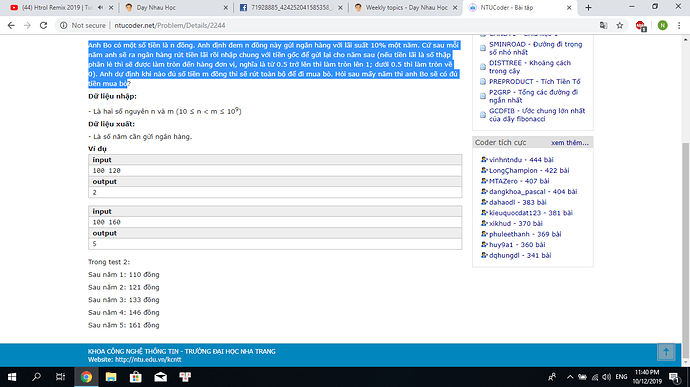Open Google Translate page icon

603,26
